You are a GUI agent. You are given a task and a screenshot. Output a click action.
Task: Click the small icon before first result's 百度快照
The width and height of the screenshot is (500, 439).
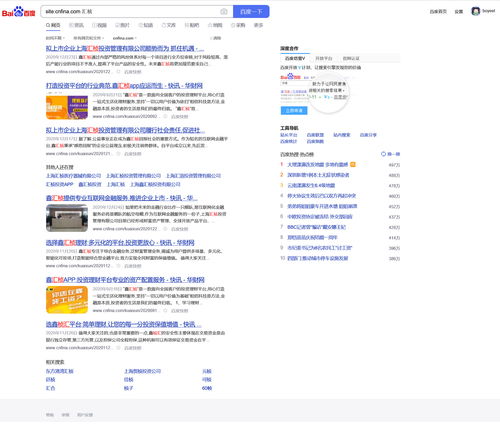click(118, 72)
